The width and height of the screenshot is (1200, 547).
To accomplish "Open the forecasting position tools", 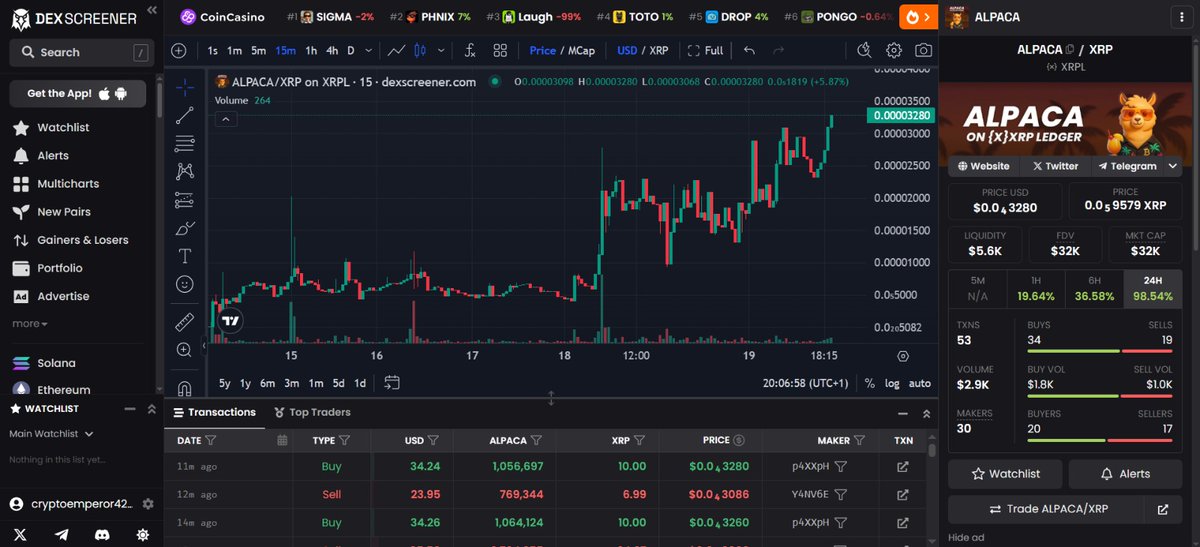I will tap(184, 200).
